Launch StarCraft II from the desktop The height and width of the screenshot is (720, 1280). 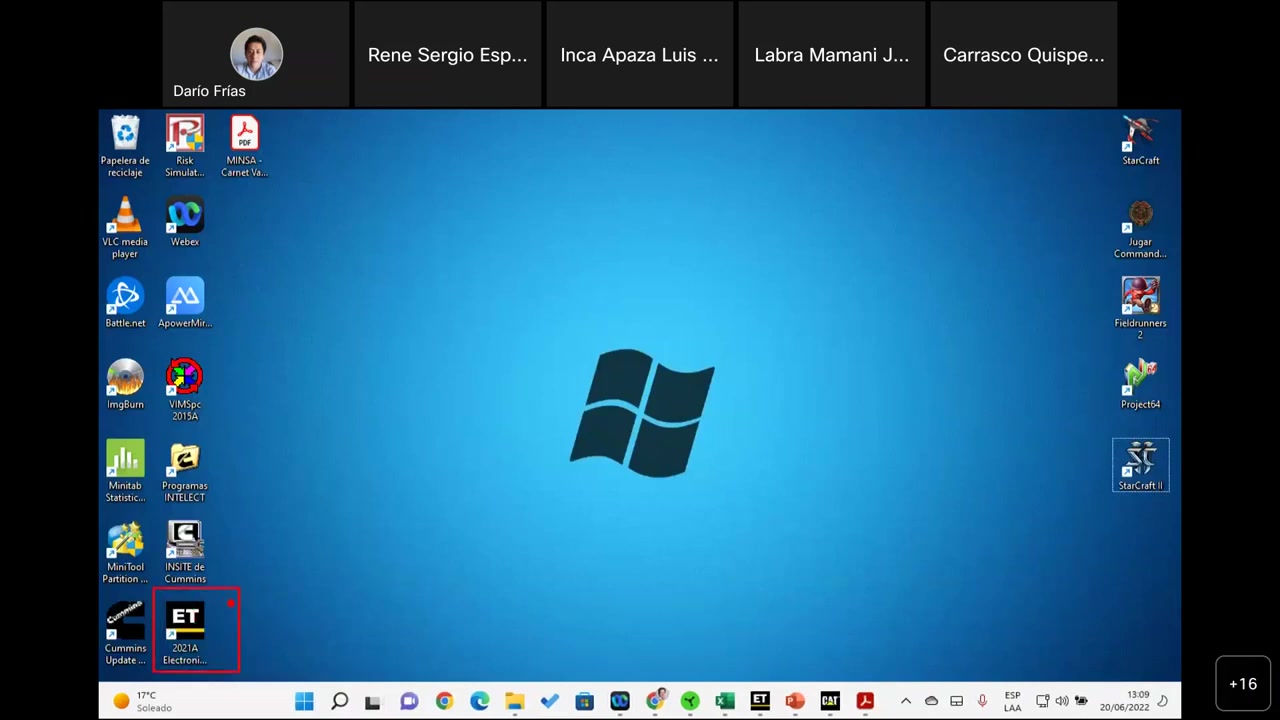point(1140,460)
